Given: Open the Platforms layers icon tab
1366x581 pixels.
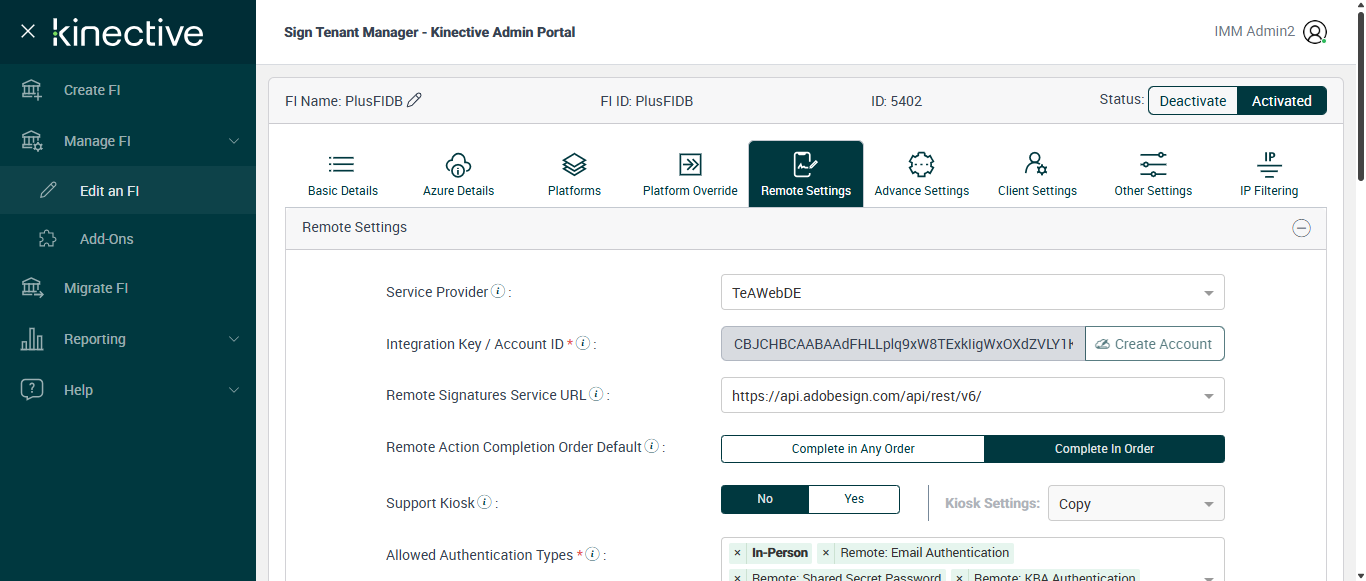Looking at the screenshot, I should click(574, 174).
